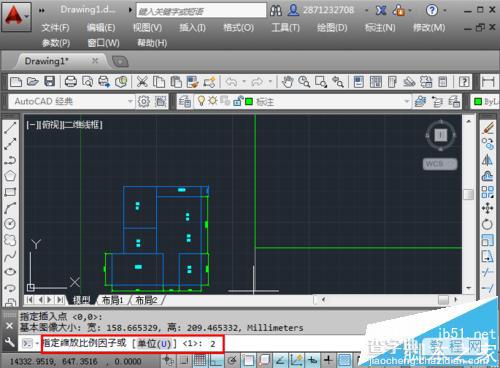Screen dimensions: 500x368
Task: Open Layer Properties Manager icon
Action: click(x=185, y=101)
